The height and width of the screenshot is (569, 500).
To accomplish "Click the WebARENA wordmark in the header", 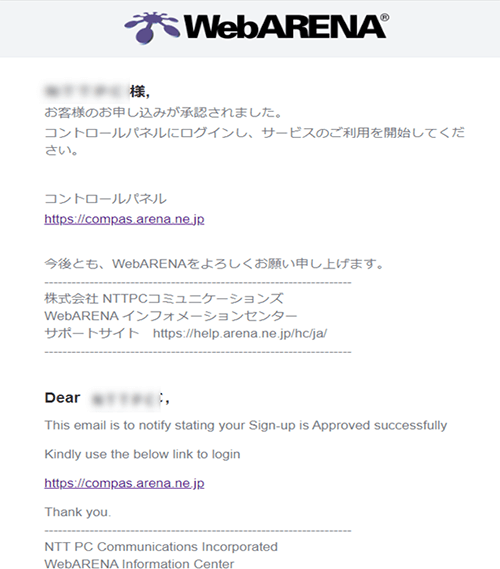I will click(285, 26).
